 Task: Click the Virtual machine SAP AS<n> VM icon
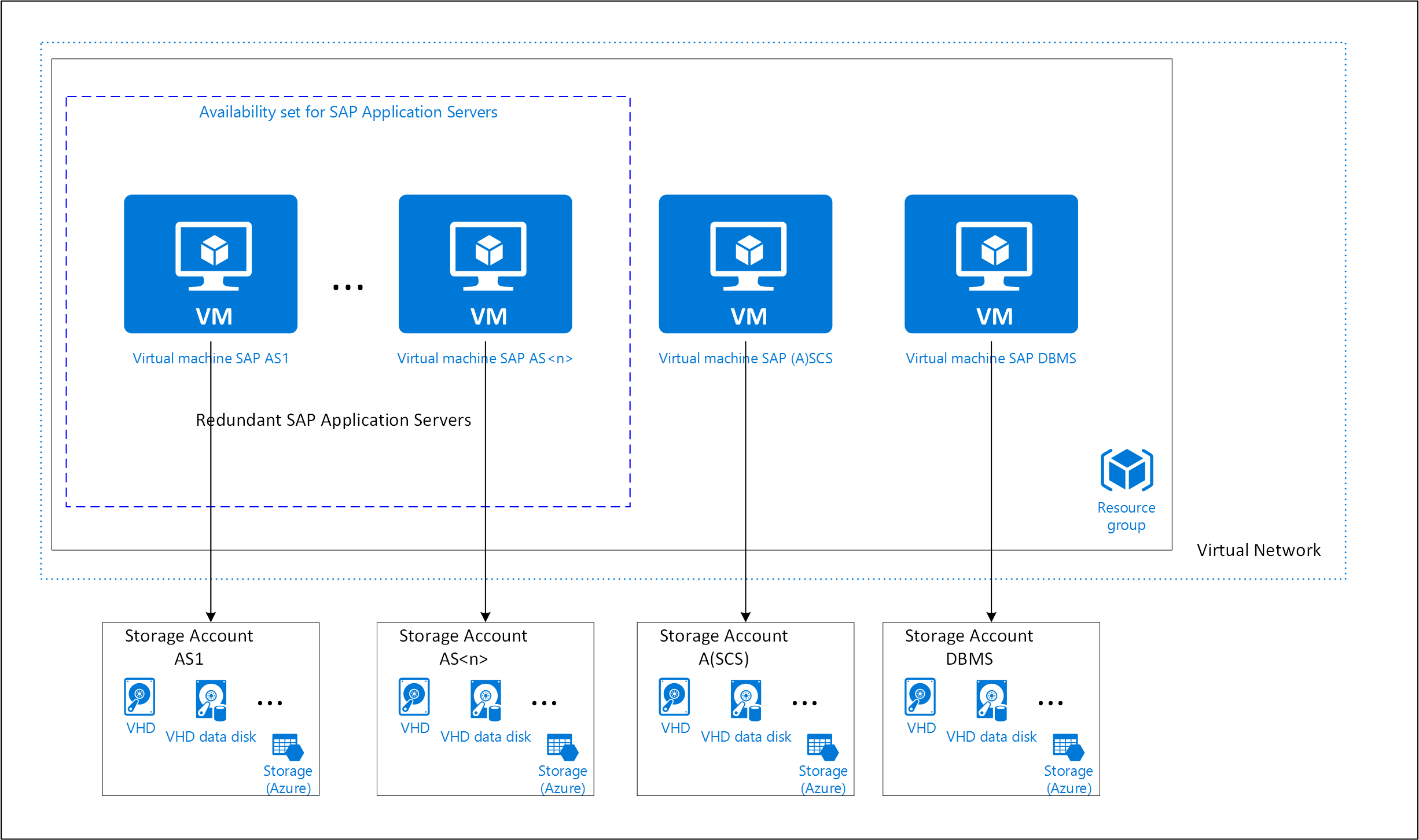(485, 264)
